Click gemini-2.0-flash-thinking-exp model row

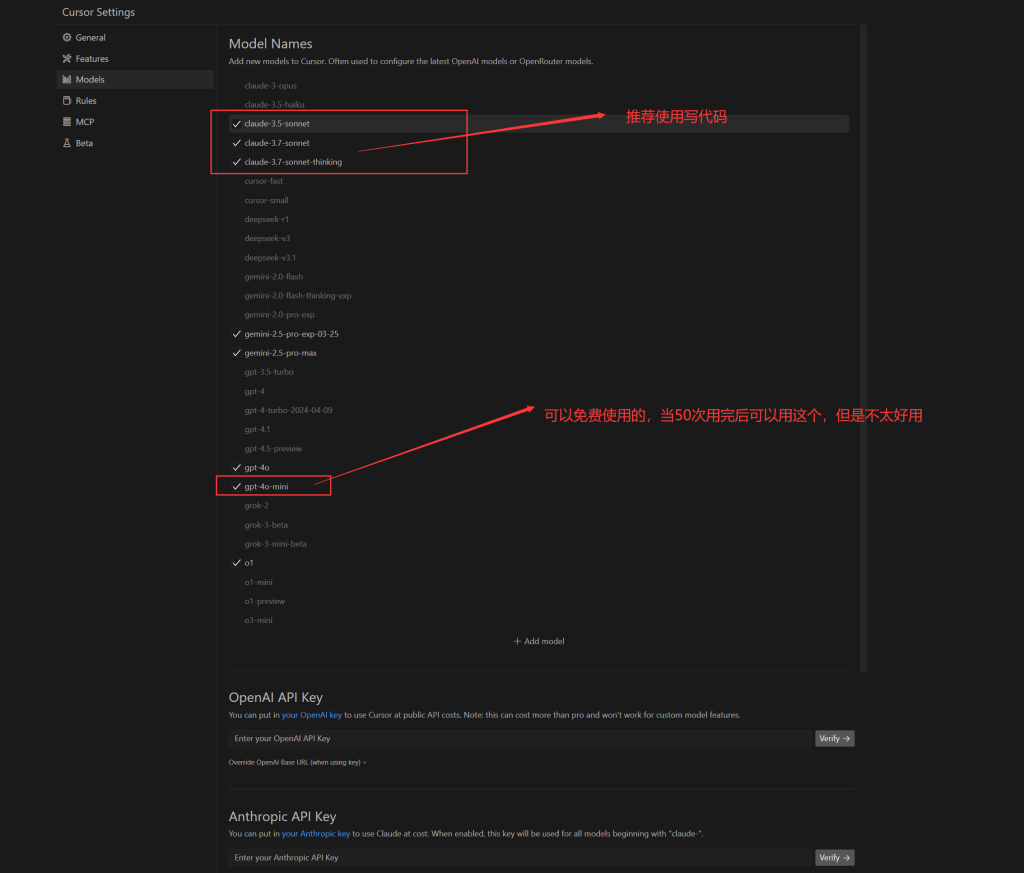tap(539, 296)
